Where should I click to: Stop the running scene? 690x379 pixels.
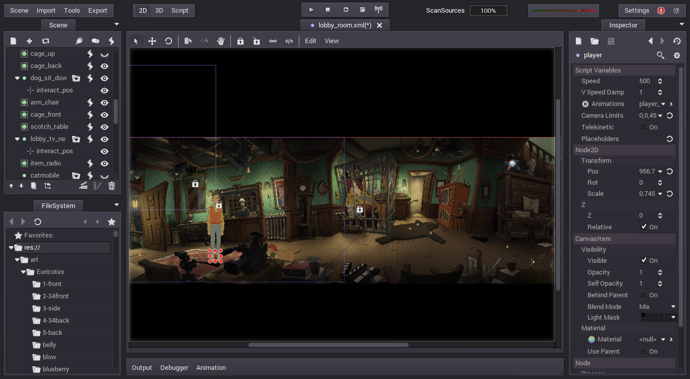(328, 10)
